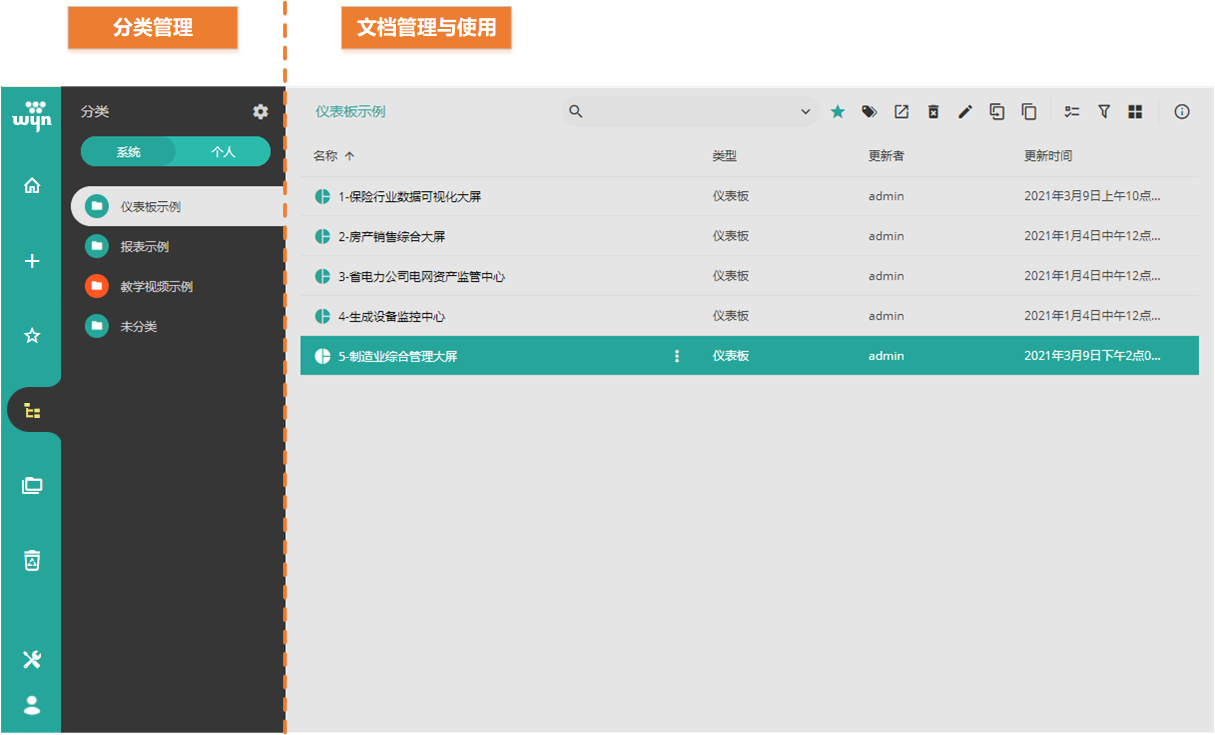The image size is (1215, 735).
Task: Open the document folders icon in sidebar
Action: pyautogui.click(x=32, y=486)
